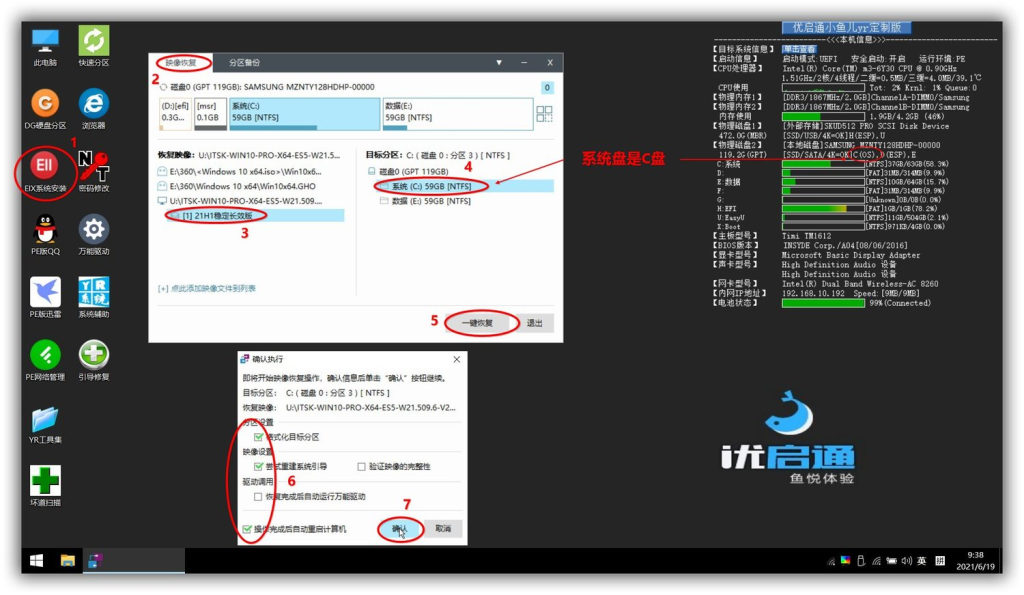Open the 密码修改 NT key icon
The image size is (1024, 595).
pos(93,172)
